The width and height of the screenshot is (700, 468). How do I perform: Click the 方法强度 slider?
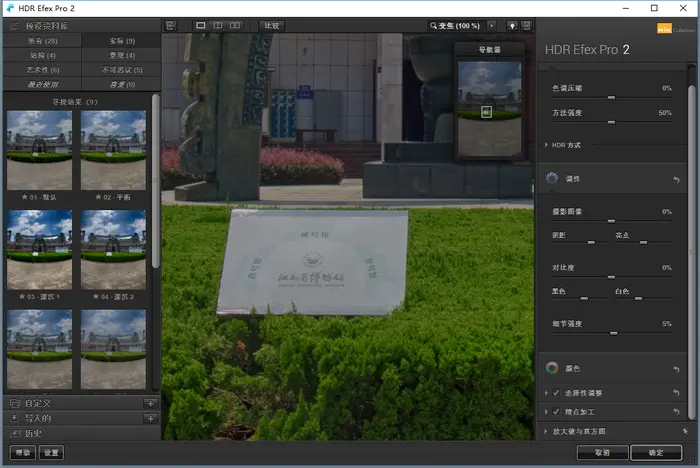click(612, 122)
